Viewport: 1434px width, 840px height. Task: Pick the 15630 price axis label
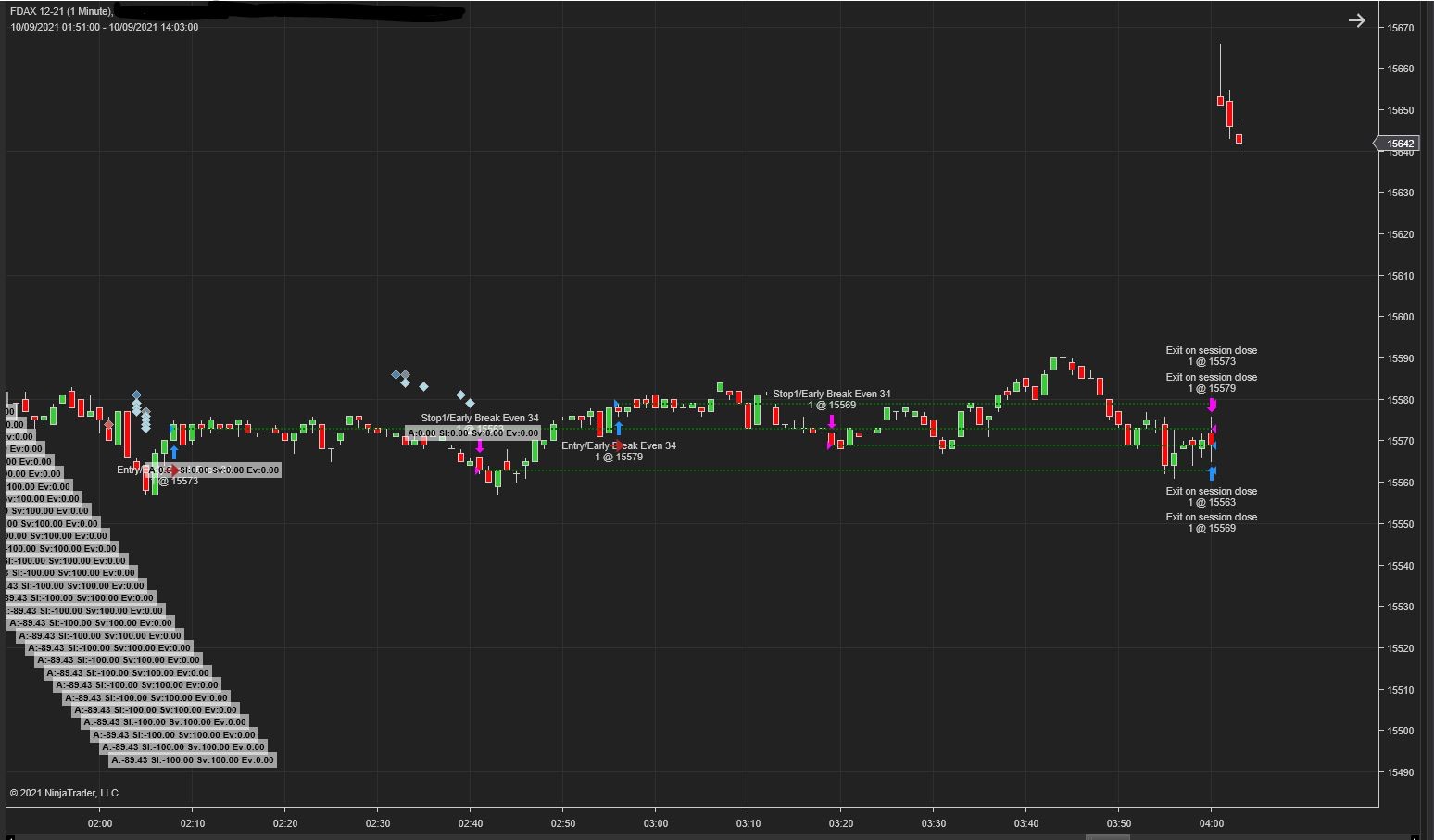click(1401, 193)
